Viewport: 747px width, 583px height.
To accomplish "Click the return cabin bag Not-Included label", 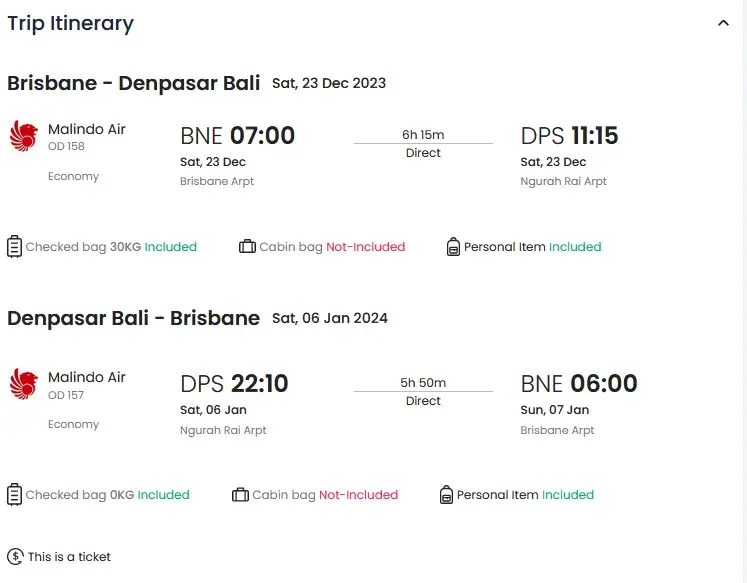I will [358, 495].
